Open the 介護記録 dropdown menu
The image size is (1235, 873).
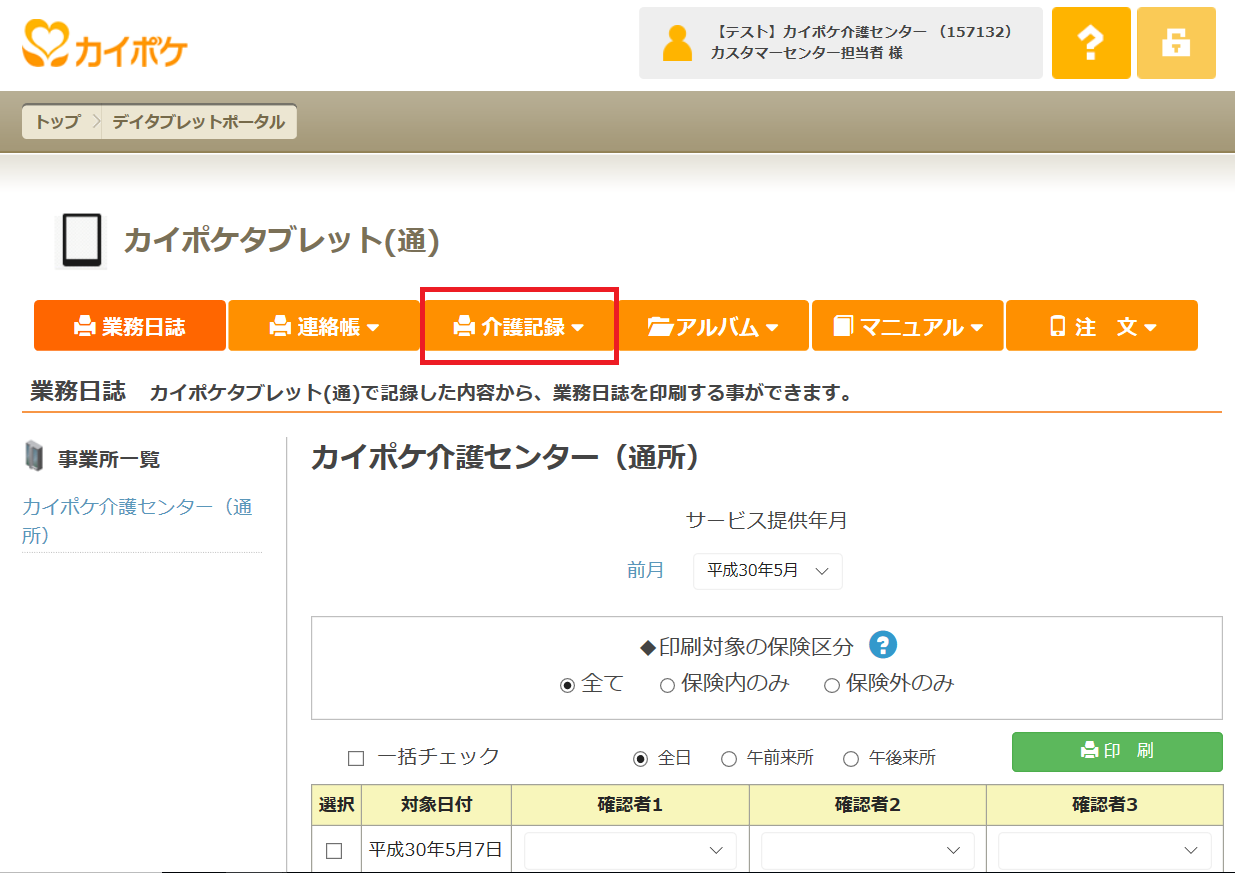[x=518, y=326]
